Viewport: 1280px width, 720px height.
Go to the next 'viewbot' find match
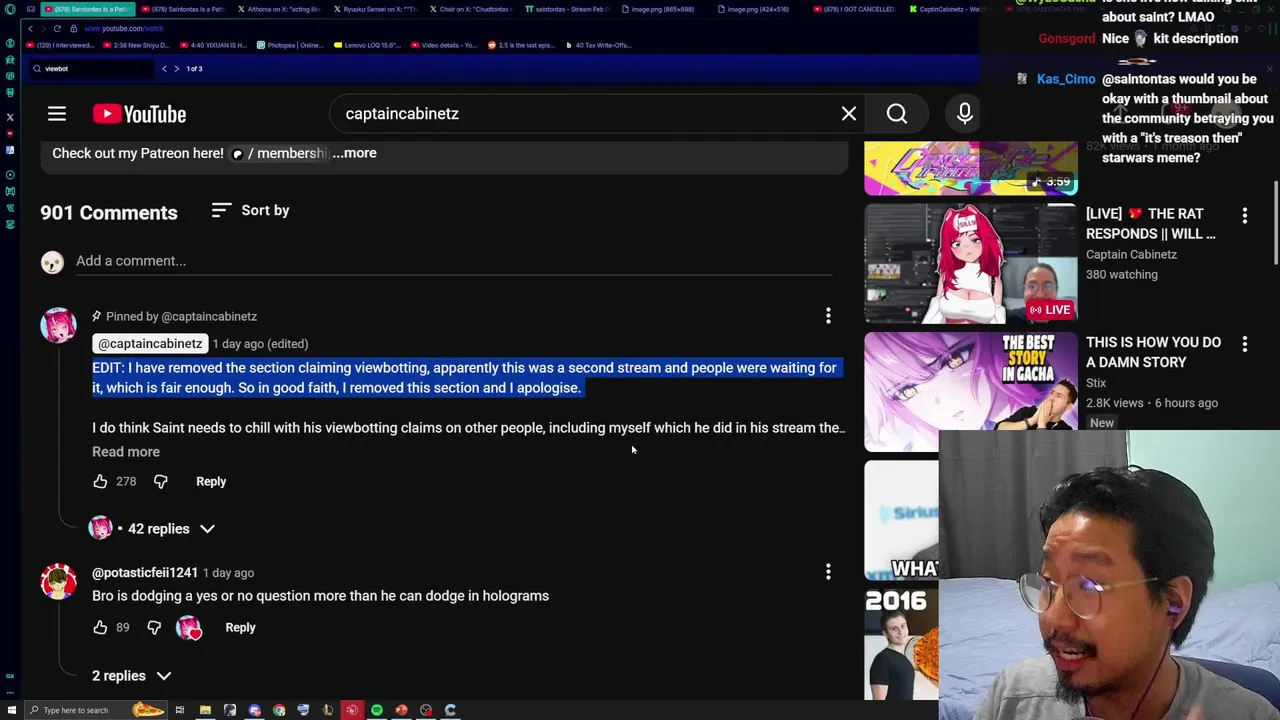[x=176, y=69]
